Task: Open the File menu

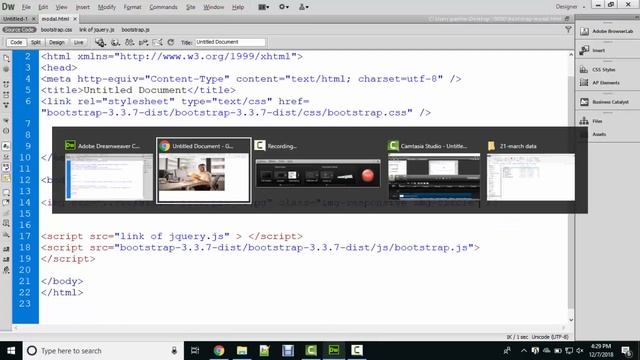Action: [x=26, y=7]
